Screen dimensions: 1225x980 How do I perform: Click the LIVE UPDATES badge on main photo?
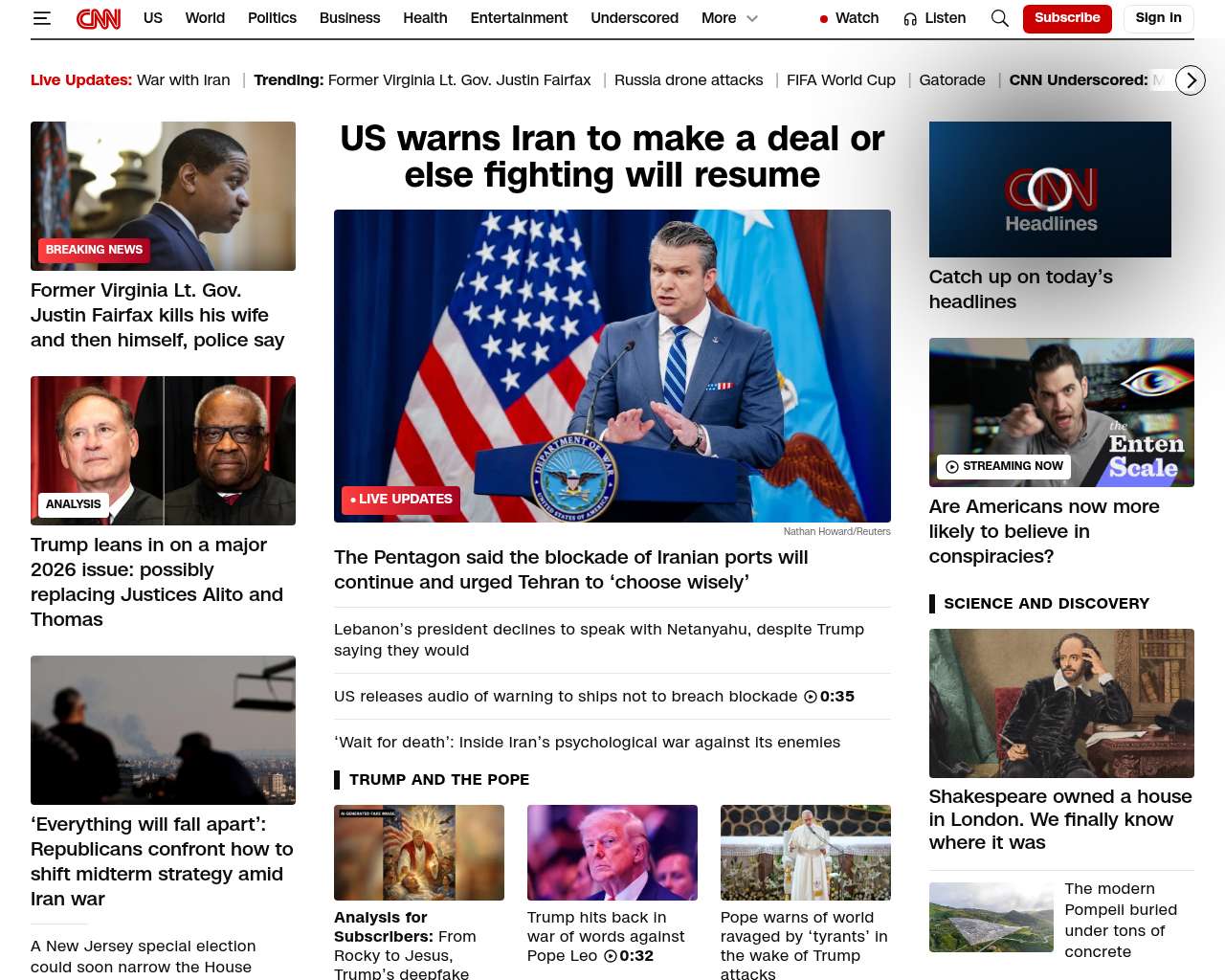[x=401, y=500]
